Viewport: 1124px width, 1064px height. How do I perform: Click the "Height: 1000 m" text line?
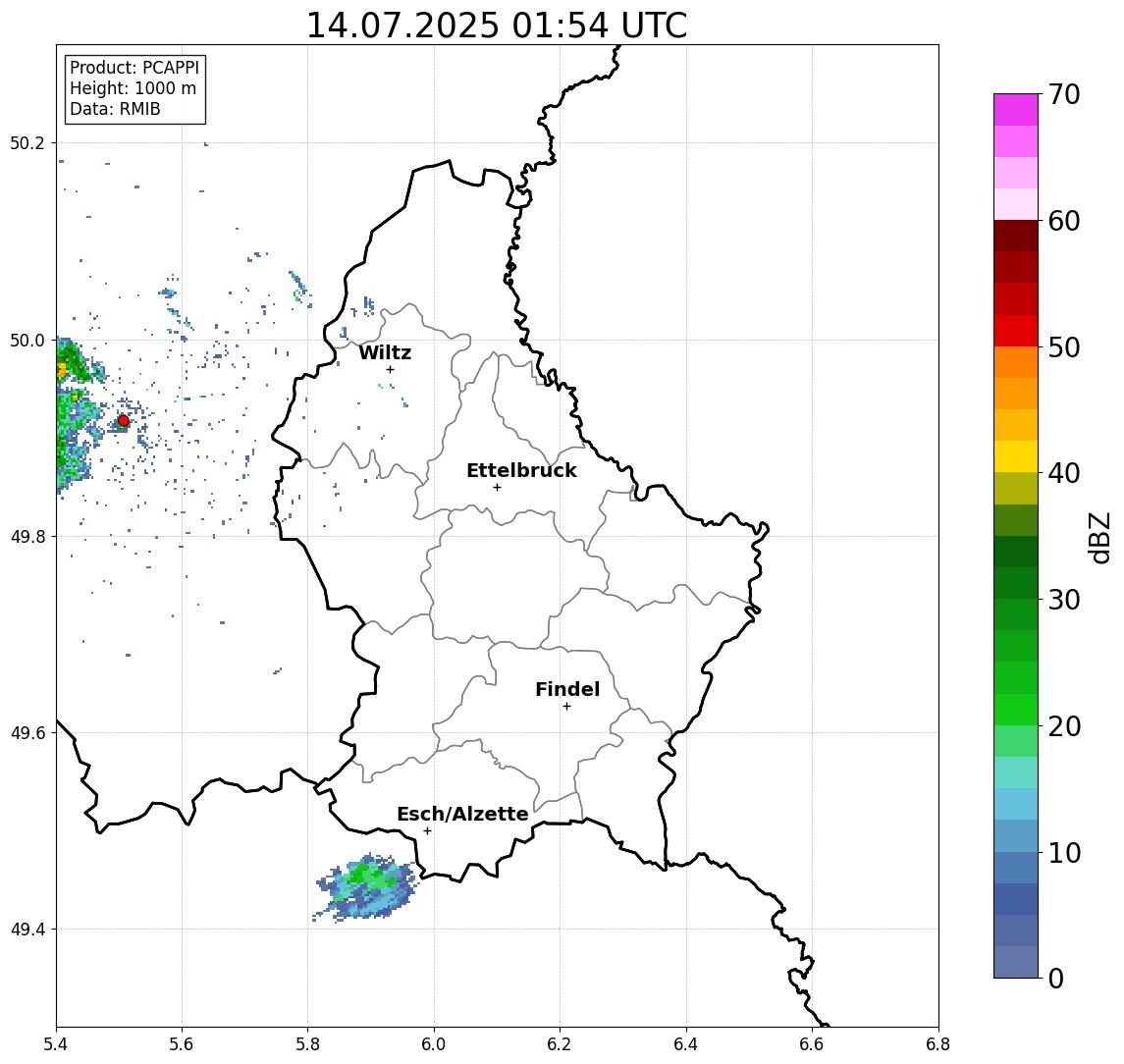pyautogui.click(x=133, y=89)
